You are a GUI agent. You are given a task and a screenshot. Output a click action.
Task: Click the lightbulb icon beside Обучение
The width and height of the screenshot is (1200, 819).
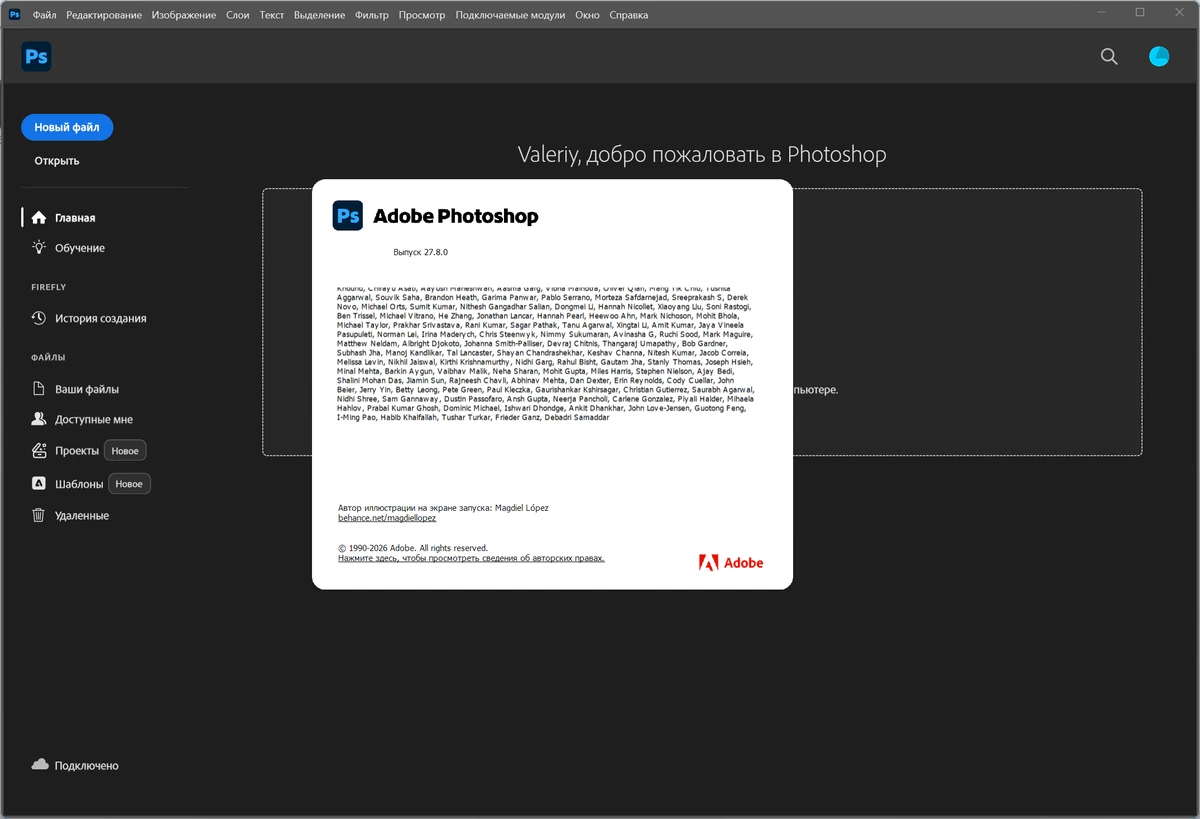click(39, 247)
